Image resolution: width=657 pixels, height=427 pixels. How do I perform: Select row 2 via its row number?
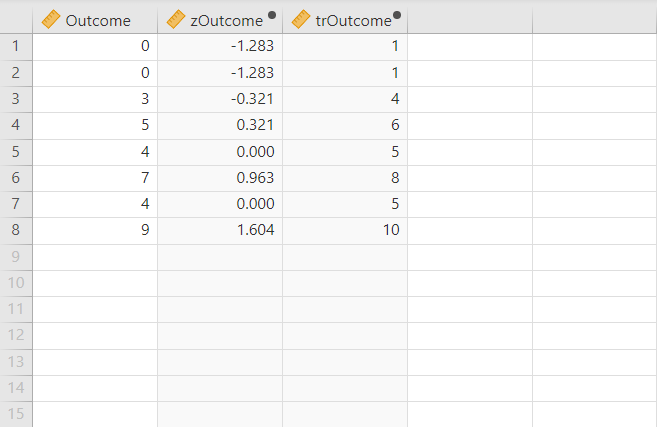pos(16,73)
